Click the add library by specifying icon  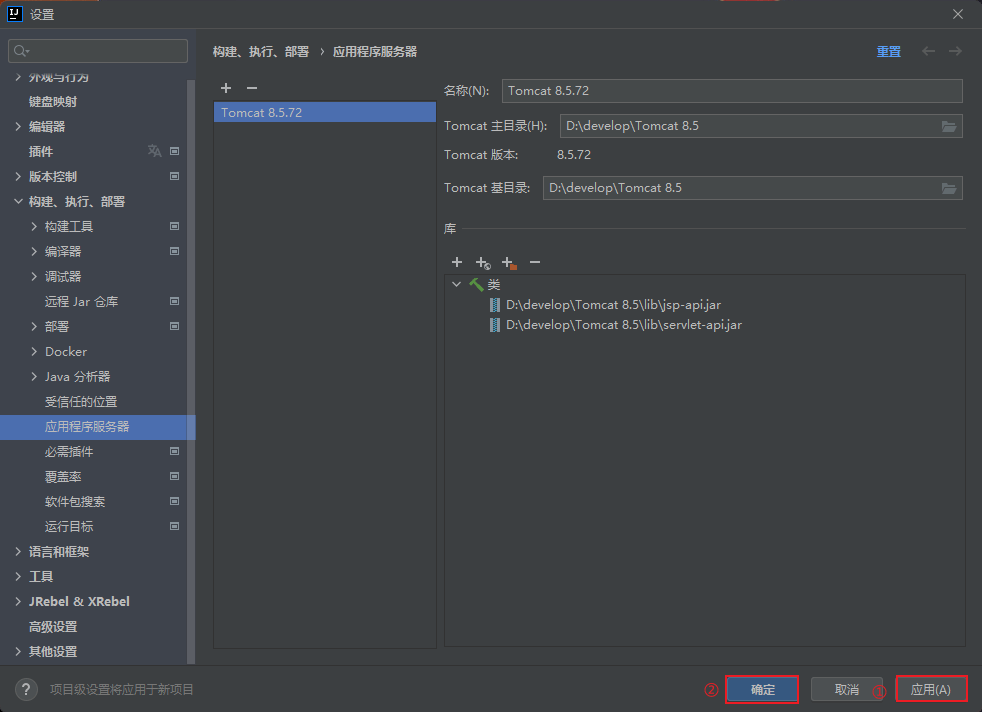(x=483, y=262)
